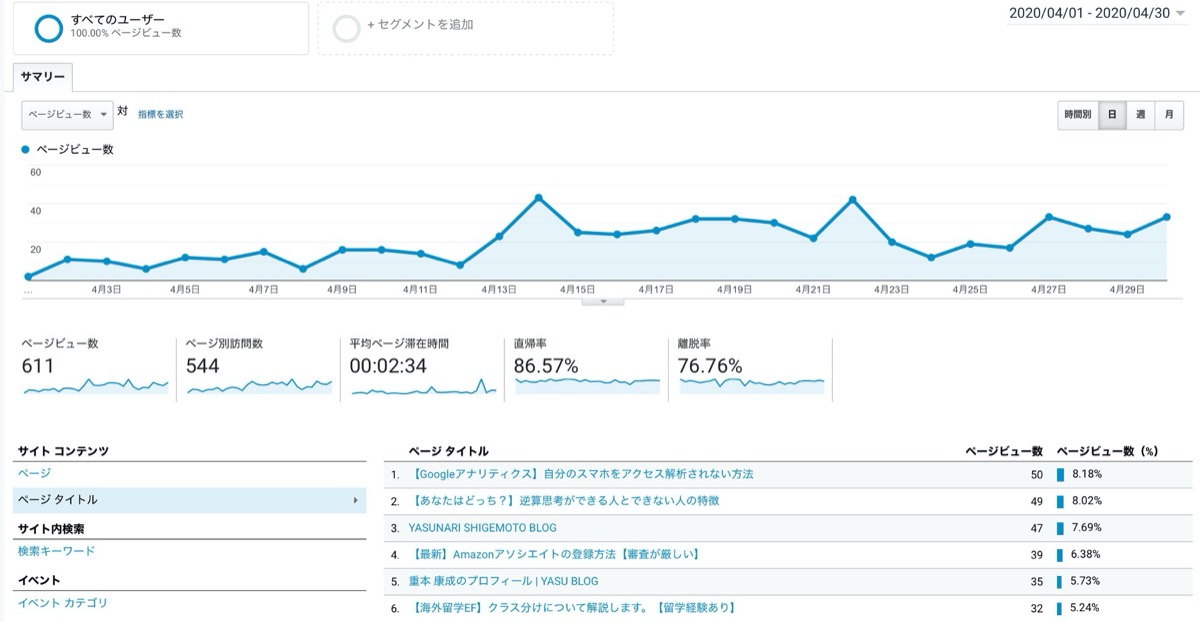Open the date range dropdown 2020/04/01 - 2020/04/30

[1098, 13]
